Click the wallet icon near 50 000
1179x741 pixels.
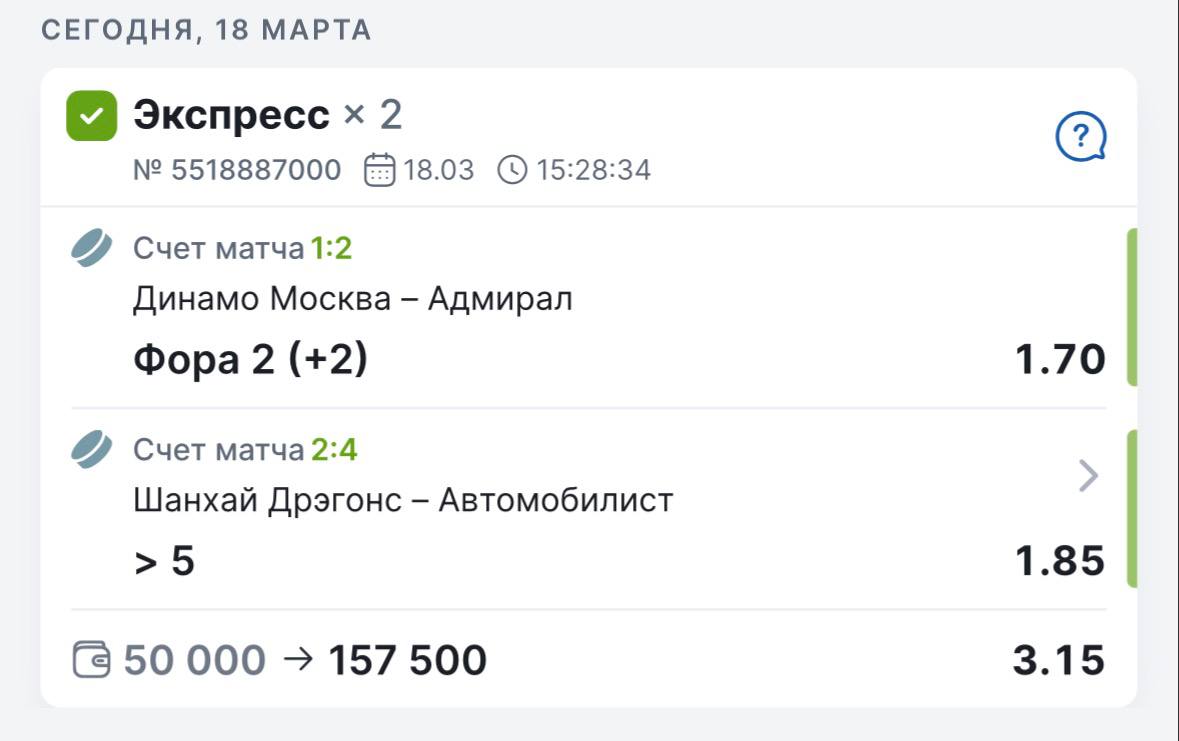[93, 660]
